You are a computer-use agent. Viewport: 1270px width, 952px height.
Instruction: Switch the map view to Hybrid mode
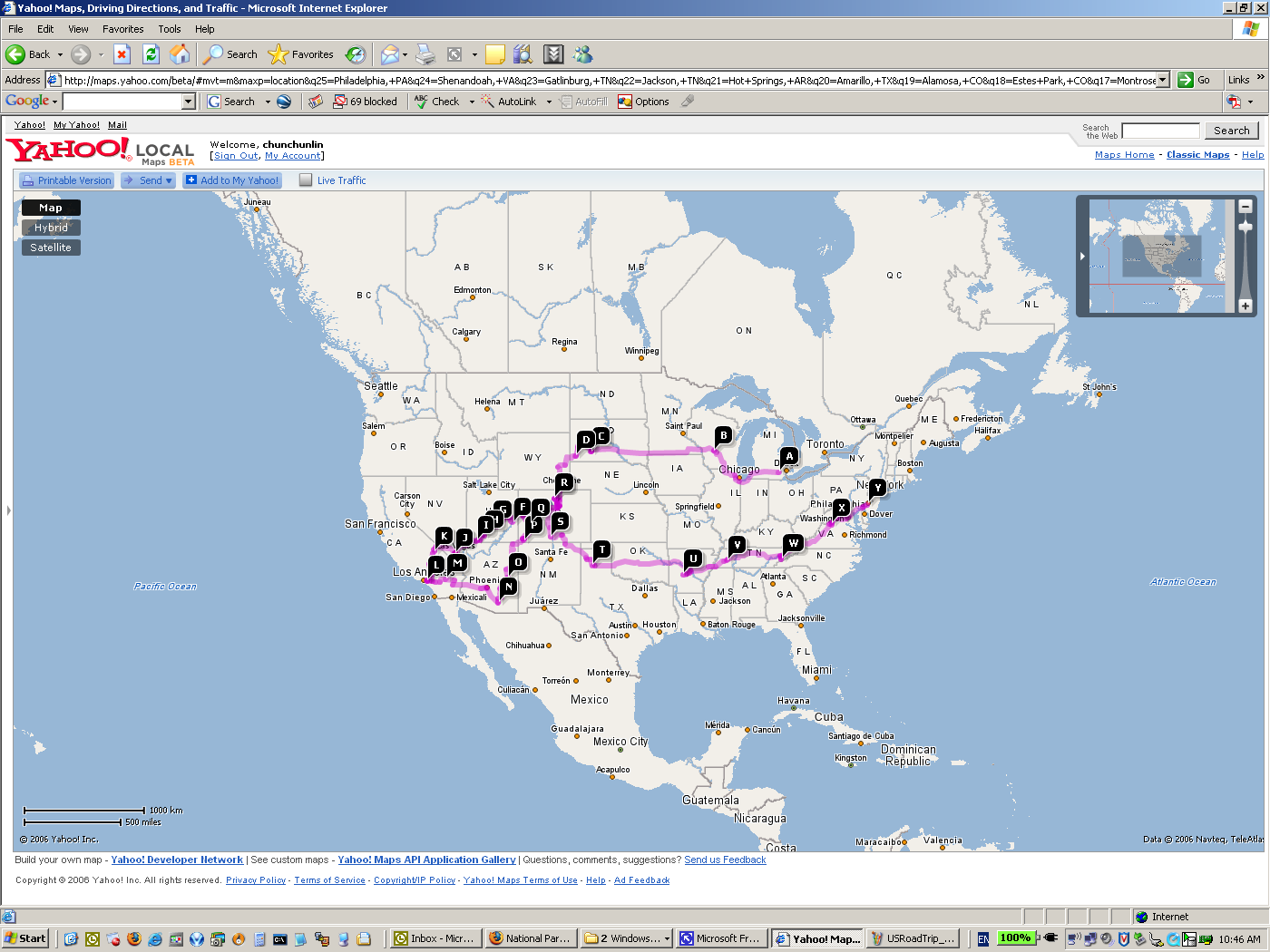(51, 228)
